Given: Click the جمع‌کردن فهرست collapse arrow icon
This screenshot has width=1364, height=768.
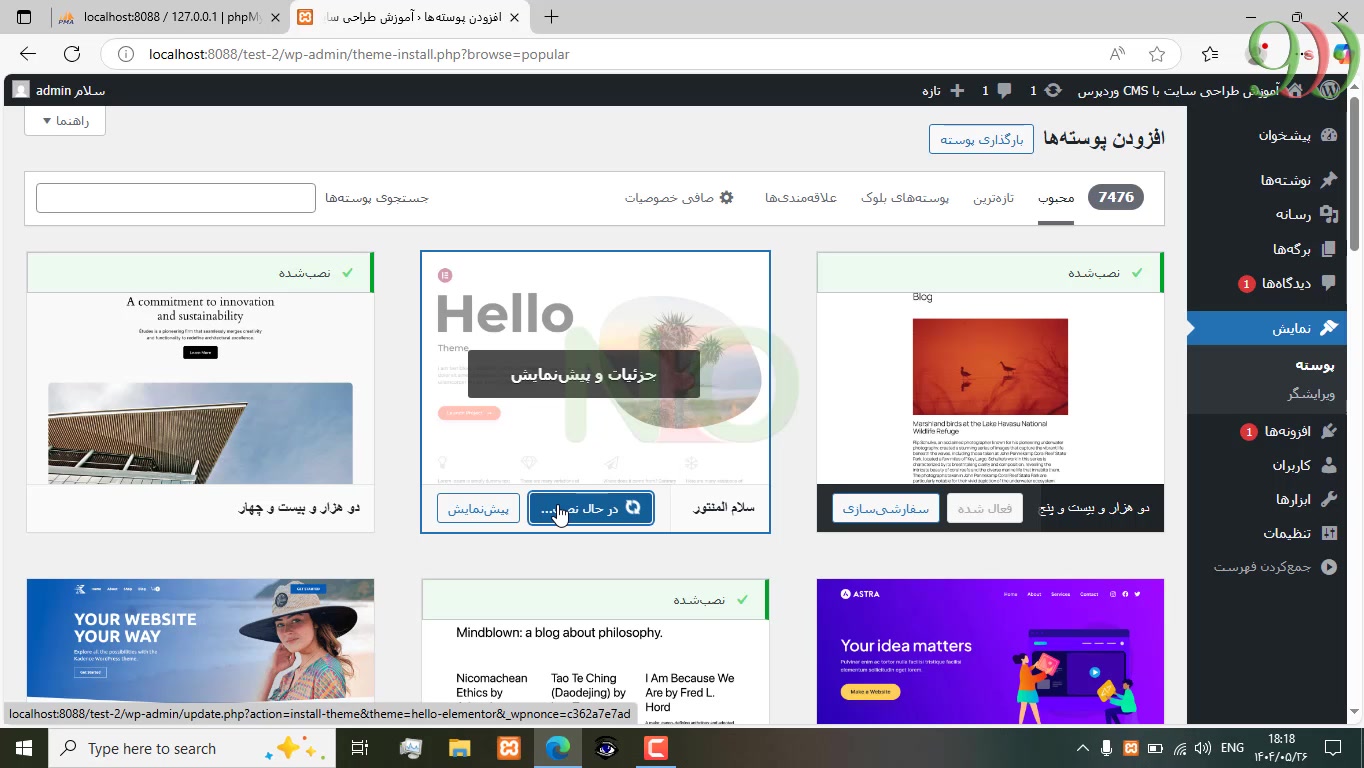Looking at the screenshot, I should (1329, 567).
